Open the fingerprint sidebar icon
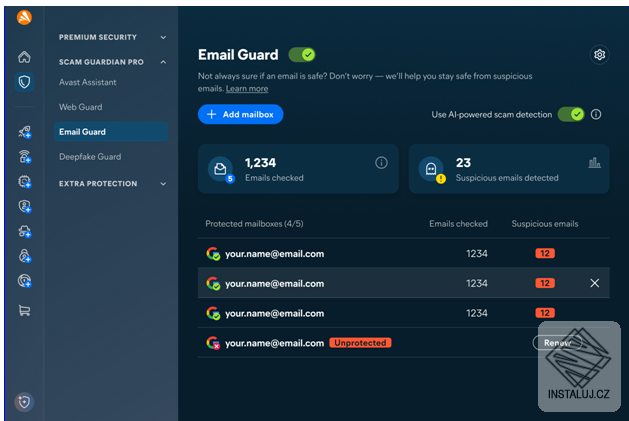629x421 pixels. (x=24, y=281)
